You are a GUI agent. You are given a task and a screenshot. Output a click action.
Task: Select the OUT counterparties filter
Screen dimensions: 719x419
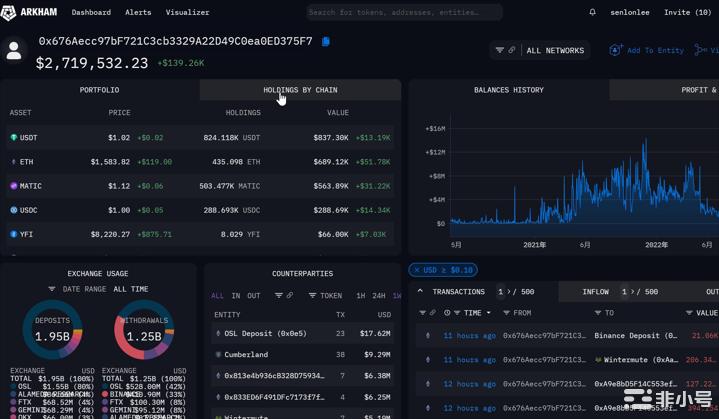tap(254, 296)
